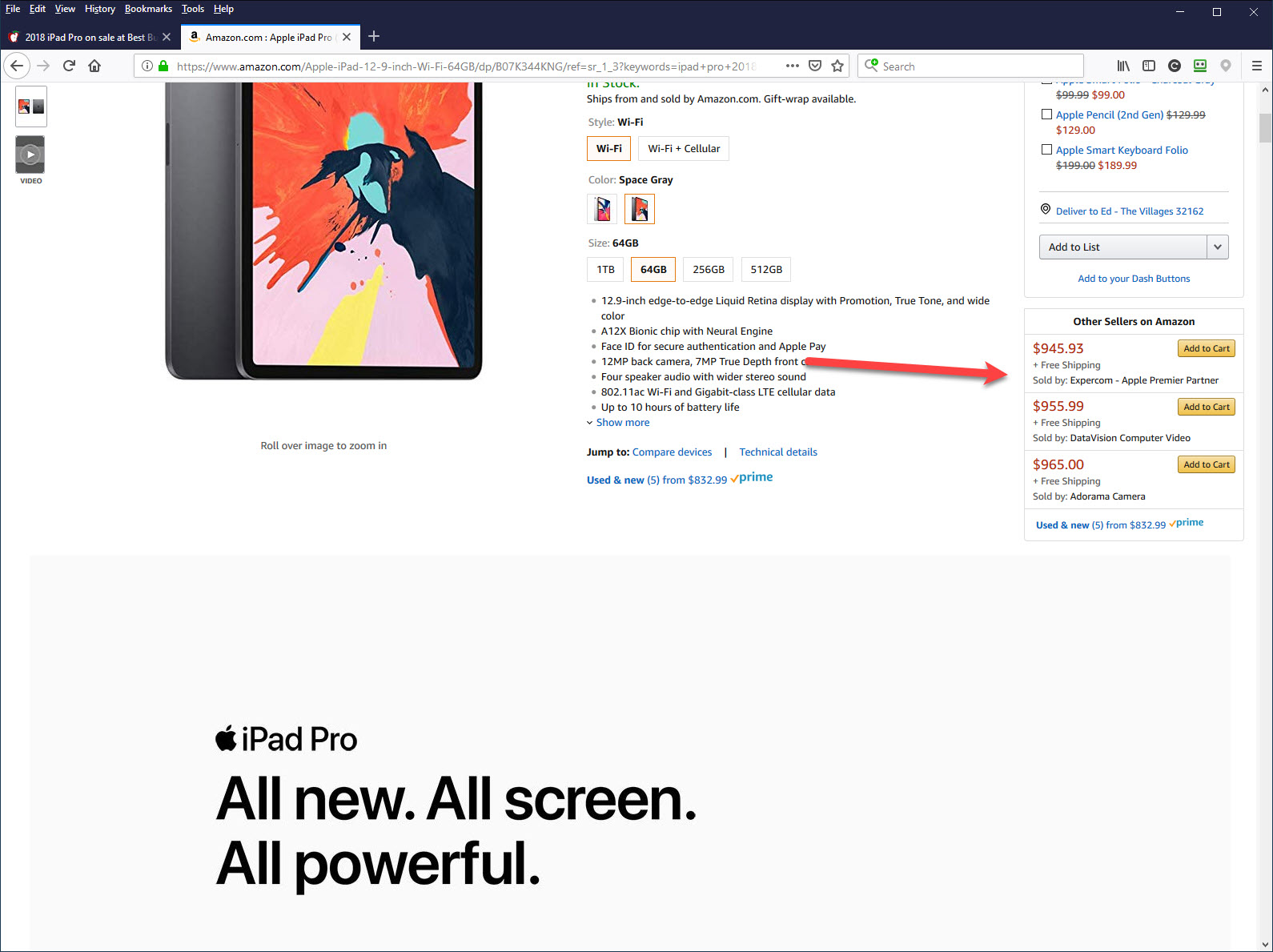Save page to Pocket
This screenshot has width=1273, height=952.
pos(815,66)
